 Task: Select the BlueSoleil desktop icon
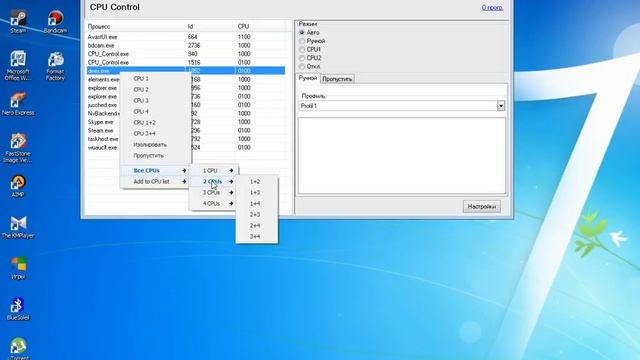[18, 309]
